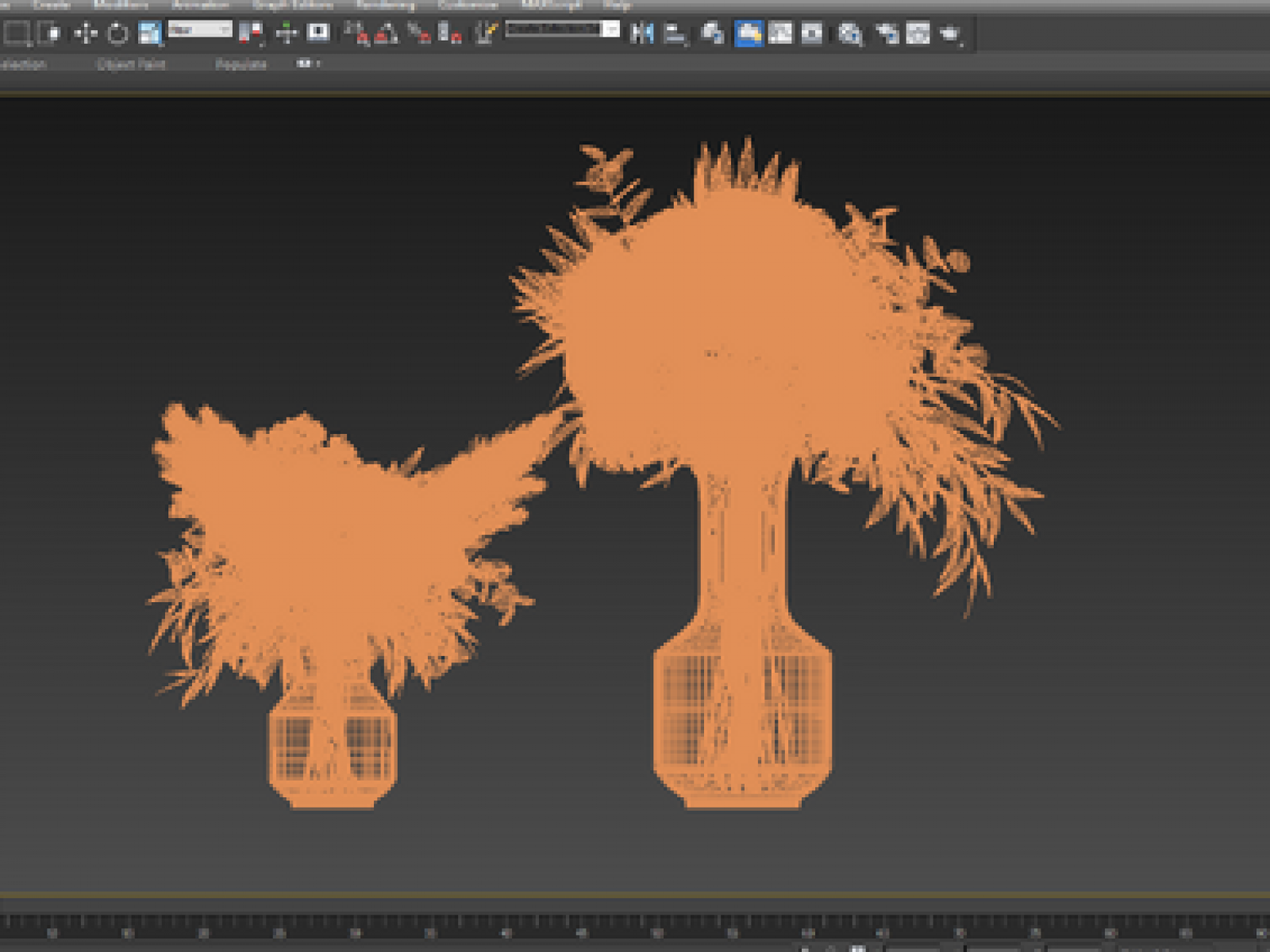Open the Manage Layers dialog
The width and height of the screenshot is (1270, 952).
(713, 33)
